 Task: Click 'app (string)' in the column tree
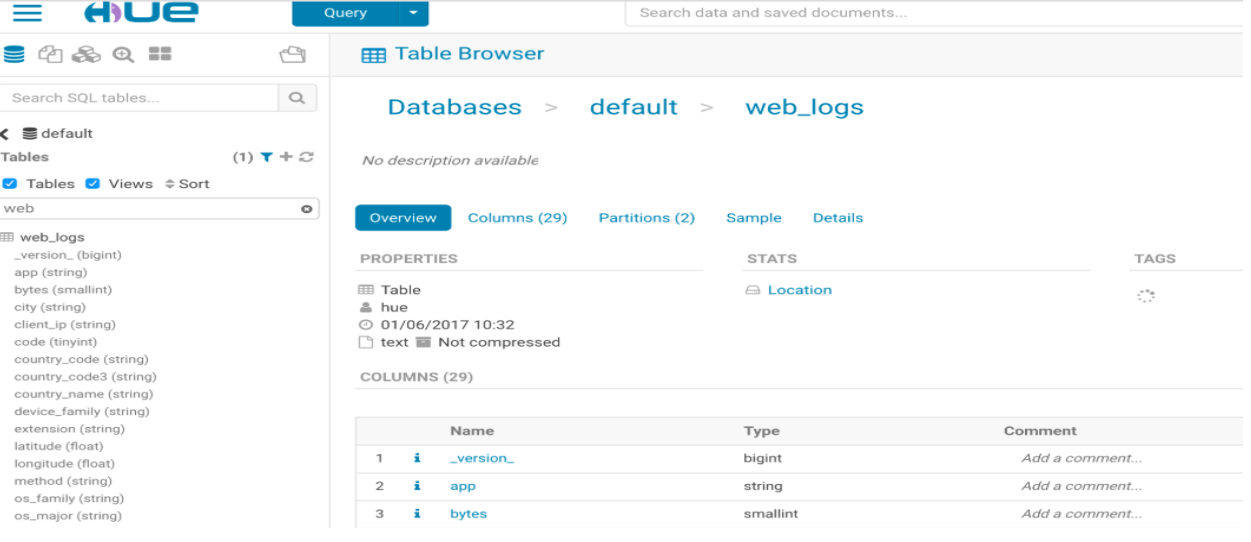point(51,272)
